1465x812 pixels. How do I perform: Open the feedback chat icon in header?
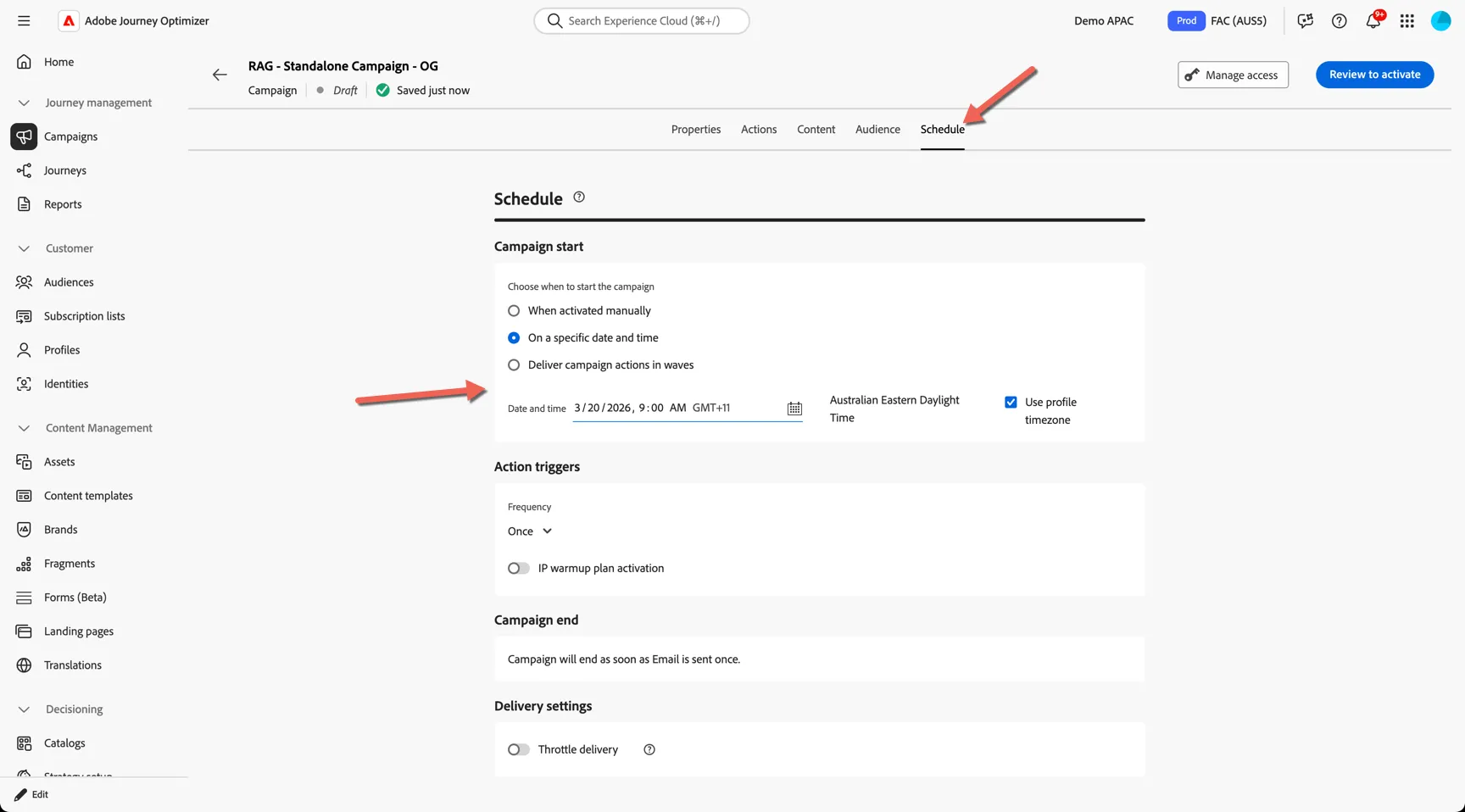pyautogui.click(x=1306, y=21)
